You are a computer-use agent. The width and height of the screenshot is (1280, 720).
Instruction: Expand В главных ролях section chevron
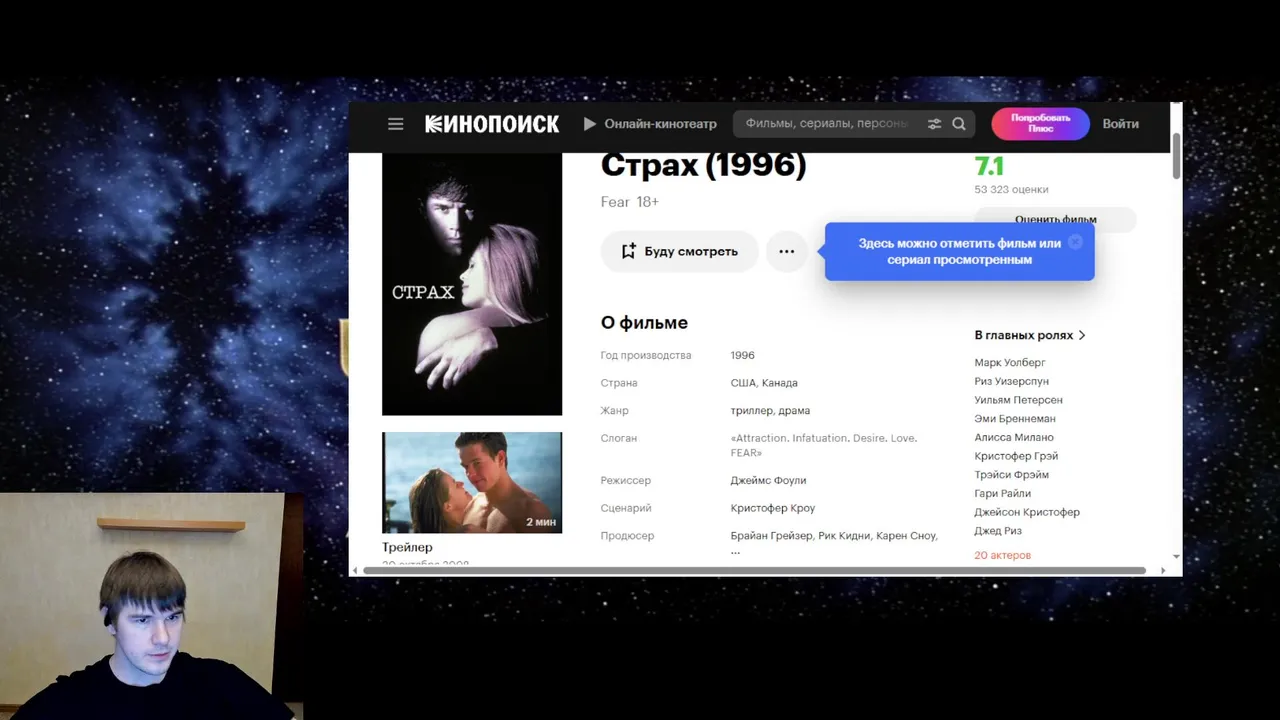pyautogui.click(x=1082, y=335)
